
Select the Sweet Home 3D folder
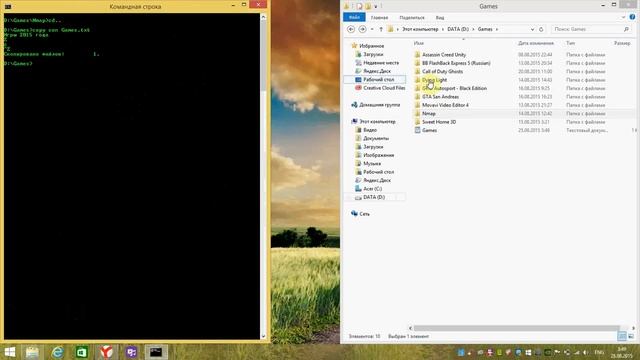pyautogui.click(x=439, y=122)
